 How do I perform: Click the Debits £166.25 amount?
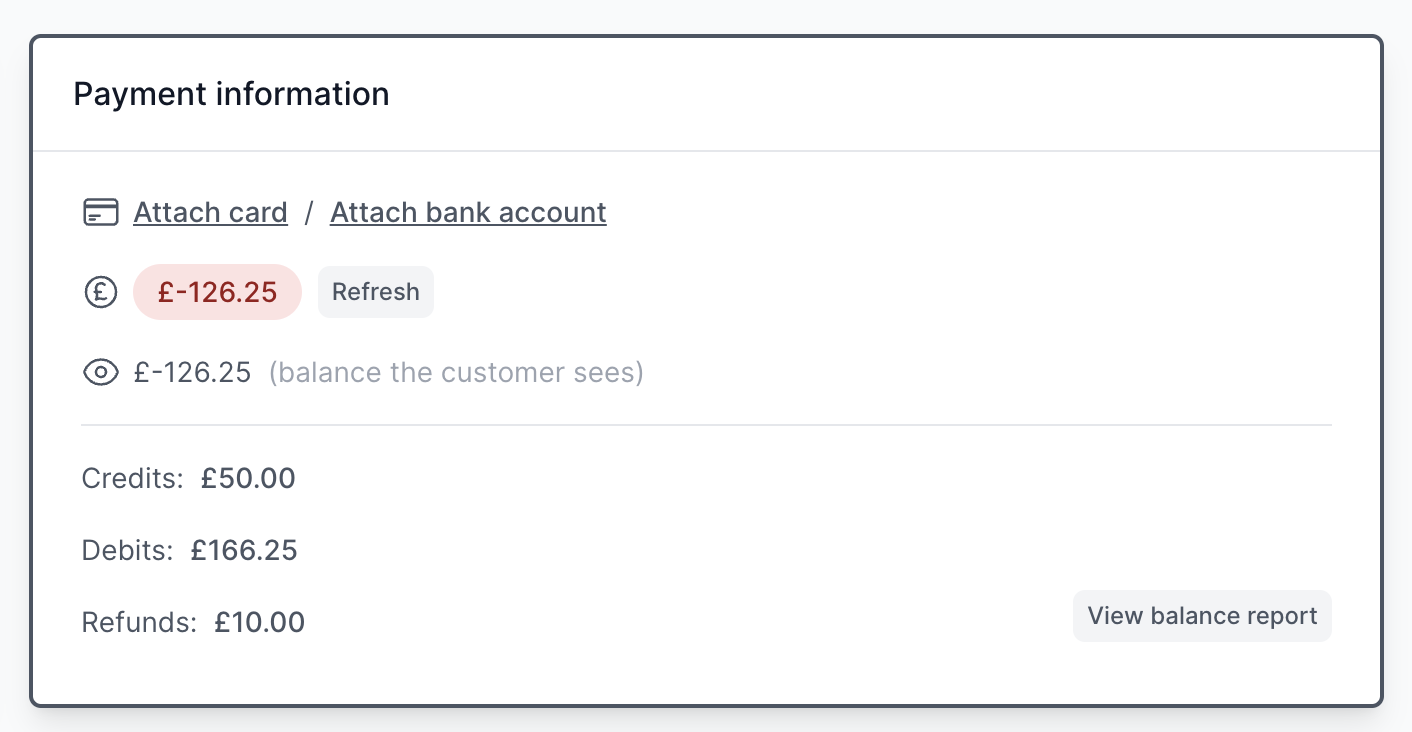pos(244,549)
